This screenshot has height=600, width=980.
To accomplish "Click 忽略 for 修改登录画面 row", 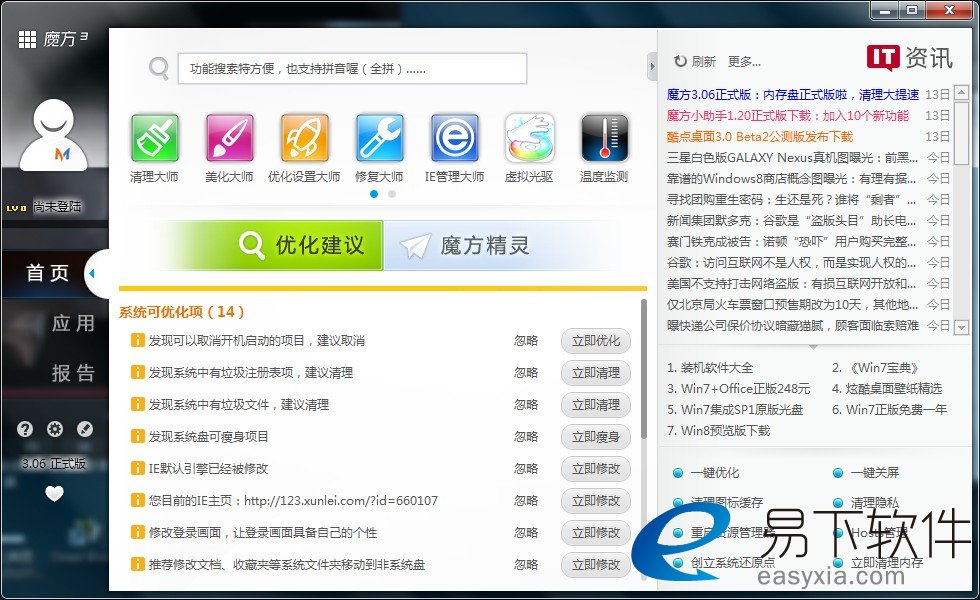I will pyautogui.click(x=526, y=532).
